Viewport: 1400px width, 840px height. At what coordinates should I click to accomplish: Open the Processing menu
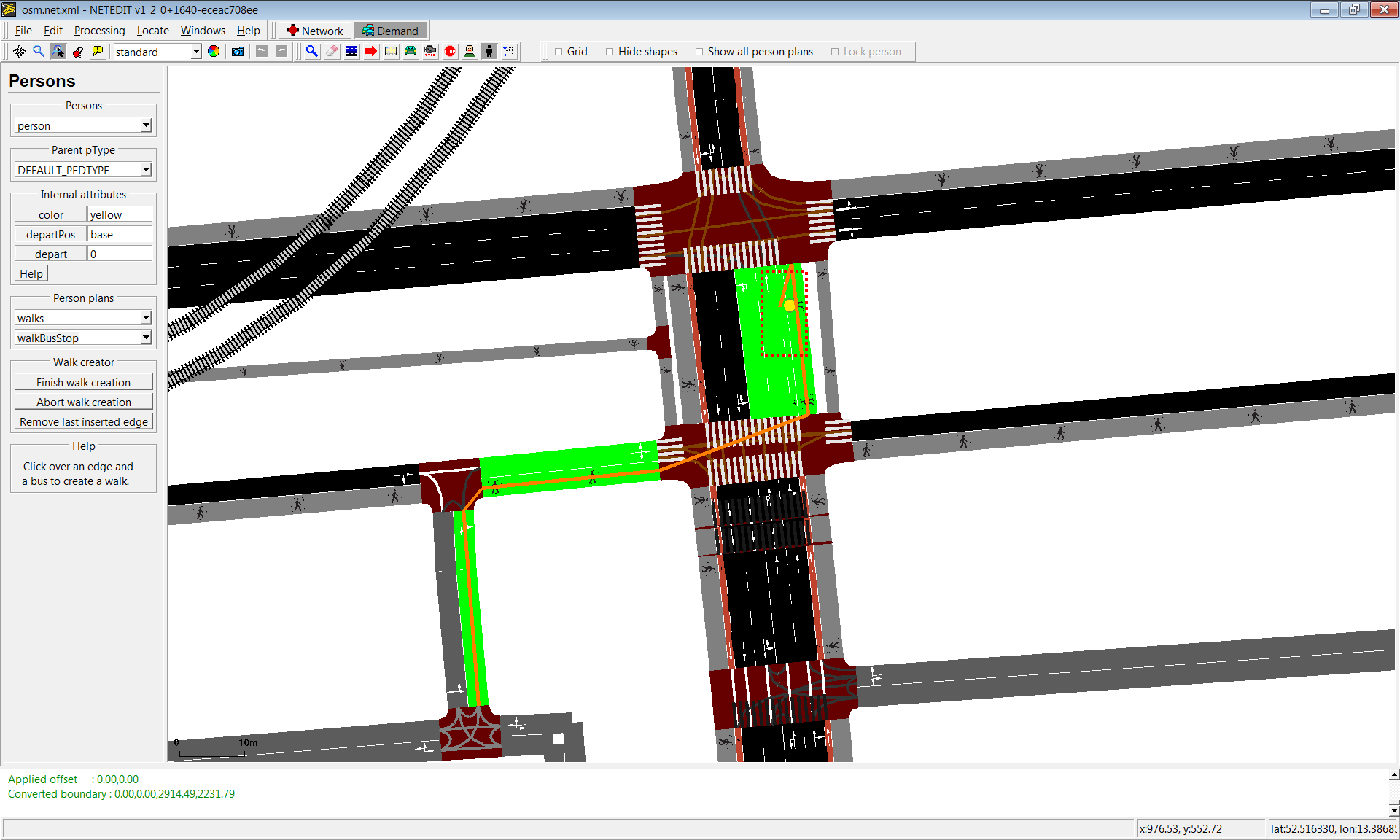click(99, 31)
